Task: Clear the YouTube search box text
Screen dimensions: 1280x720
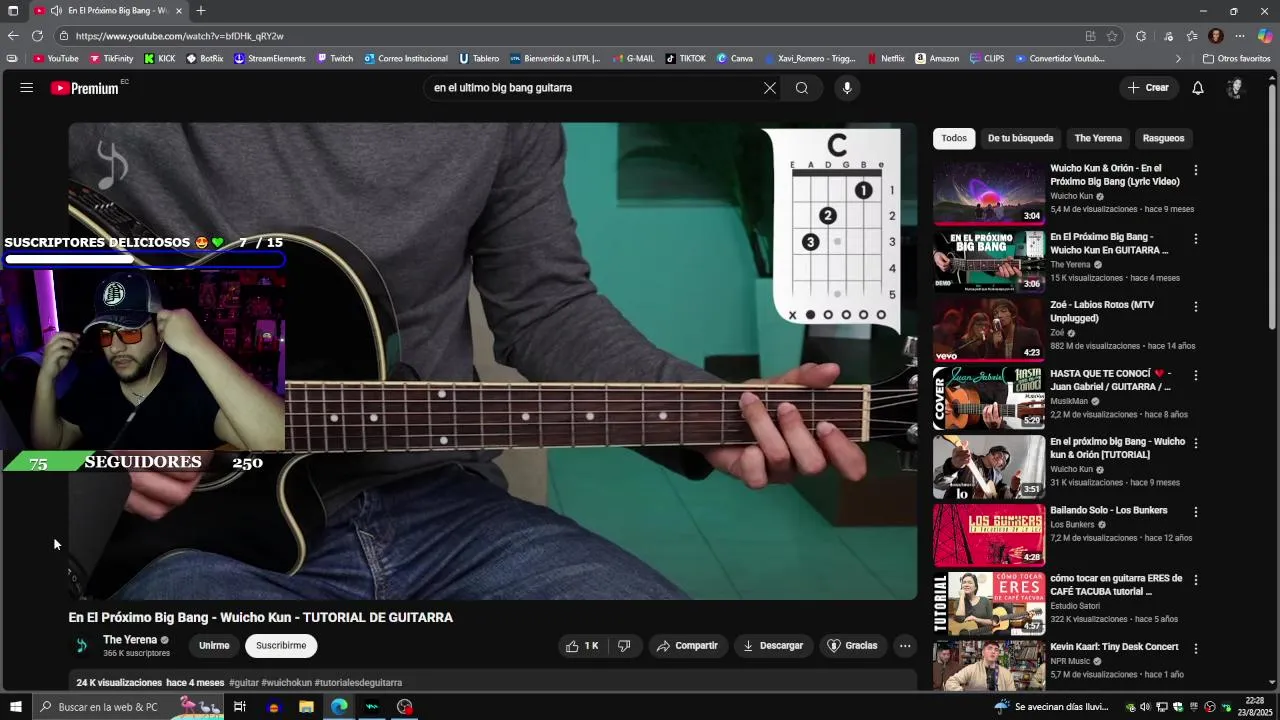Action: [x=770, y=88]
